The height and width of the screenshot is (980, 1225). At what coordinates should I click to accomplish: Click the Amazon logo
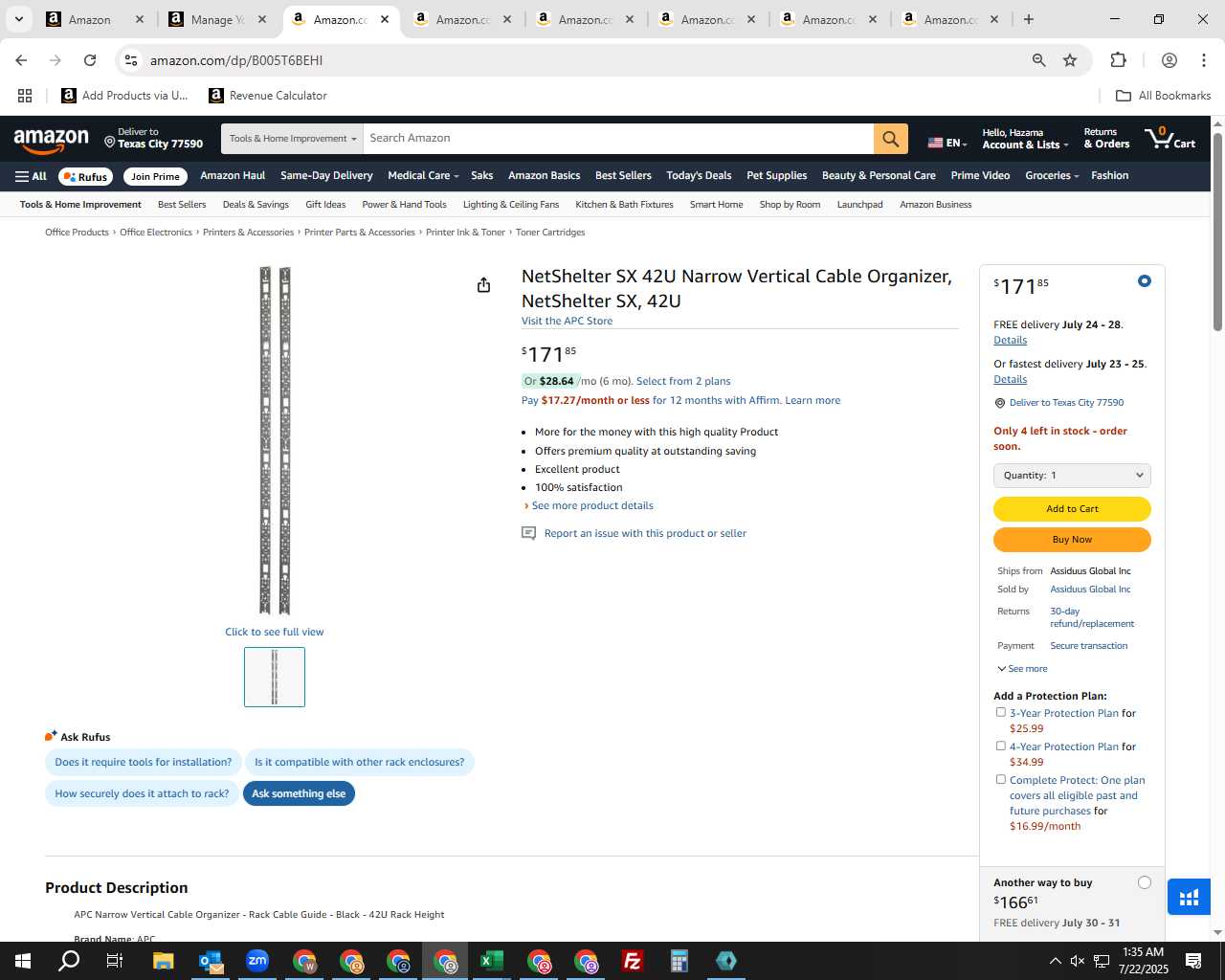pyautogui.click(x=52, y=141)
